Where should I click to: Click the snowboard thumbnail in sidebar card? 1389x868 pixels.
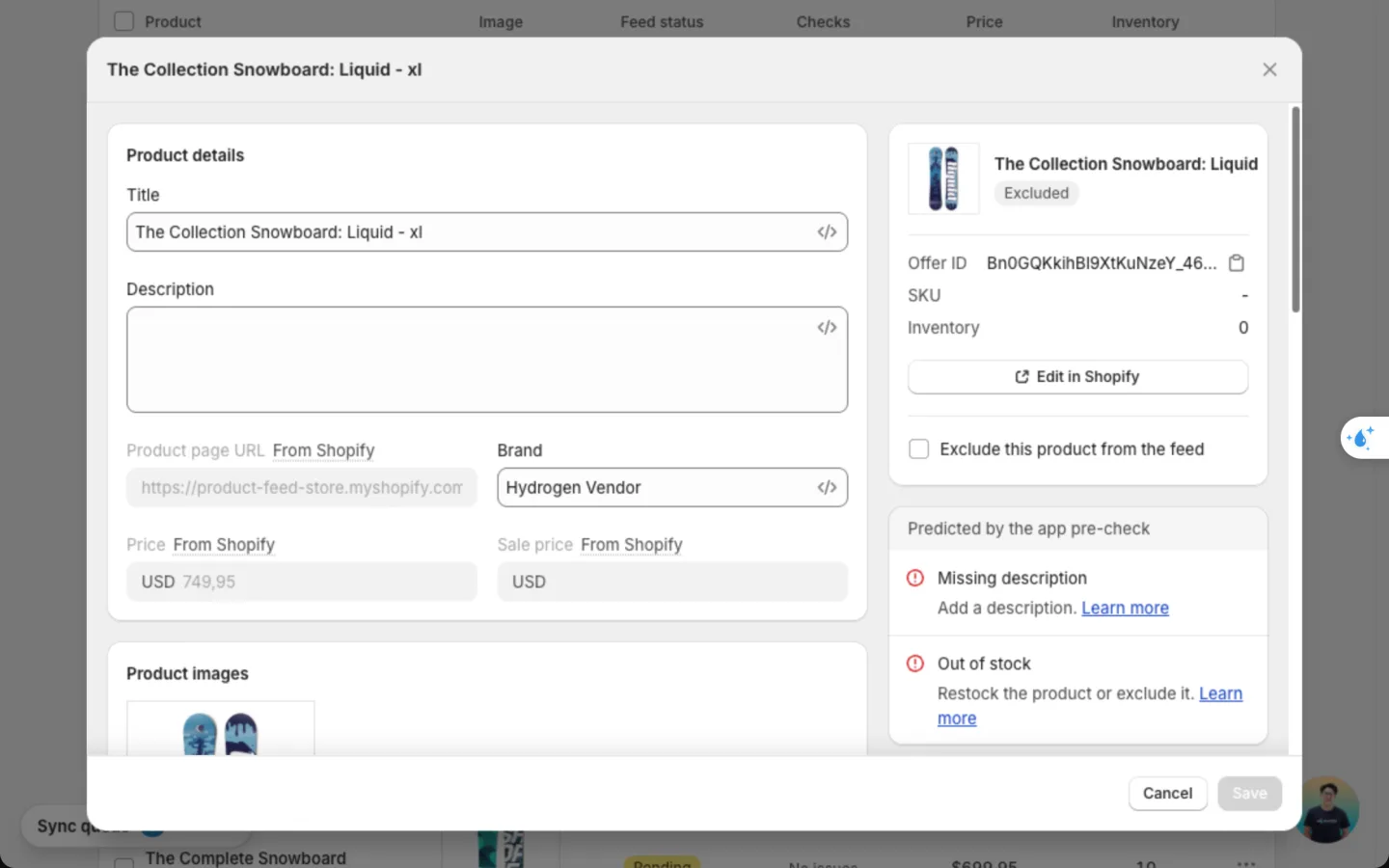click(943, 178)
